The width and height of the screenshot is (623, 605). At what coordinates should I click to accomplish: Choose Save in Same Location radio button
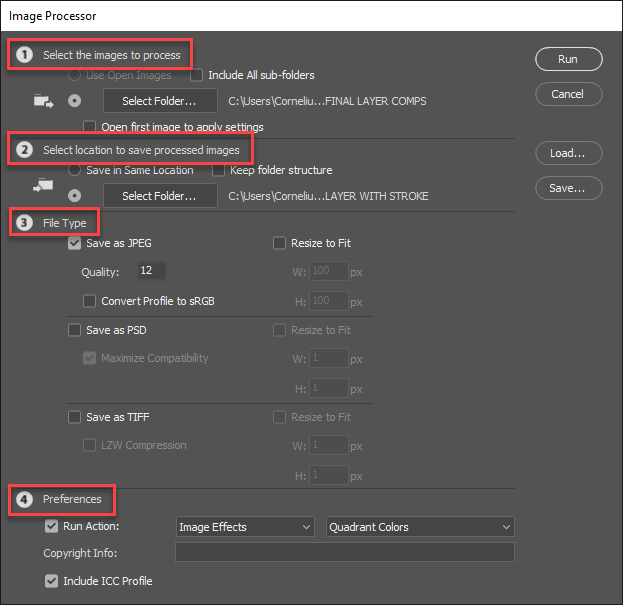pyautogui.click(x=74, y=170)
